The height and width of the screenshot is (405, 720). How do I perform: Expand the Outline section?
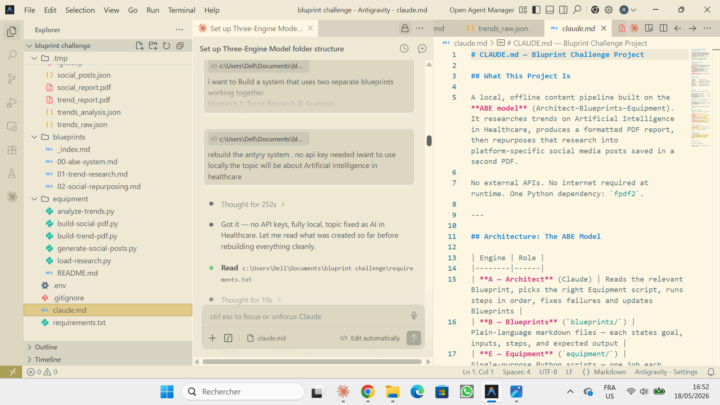click(x=108, y=347)
